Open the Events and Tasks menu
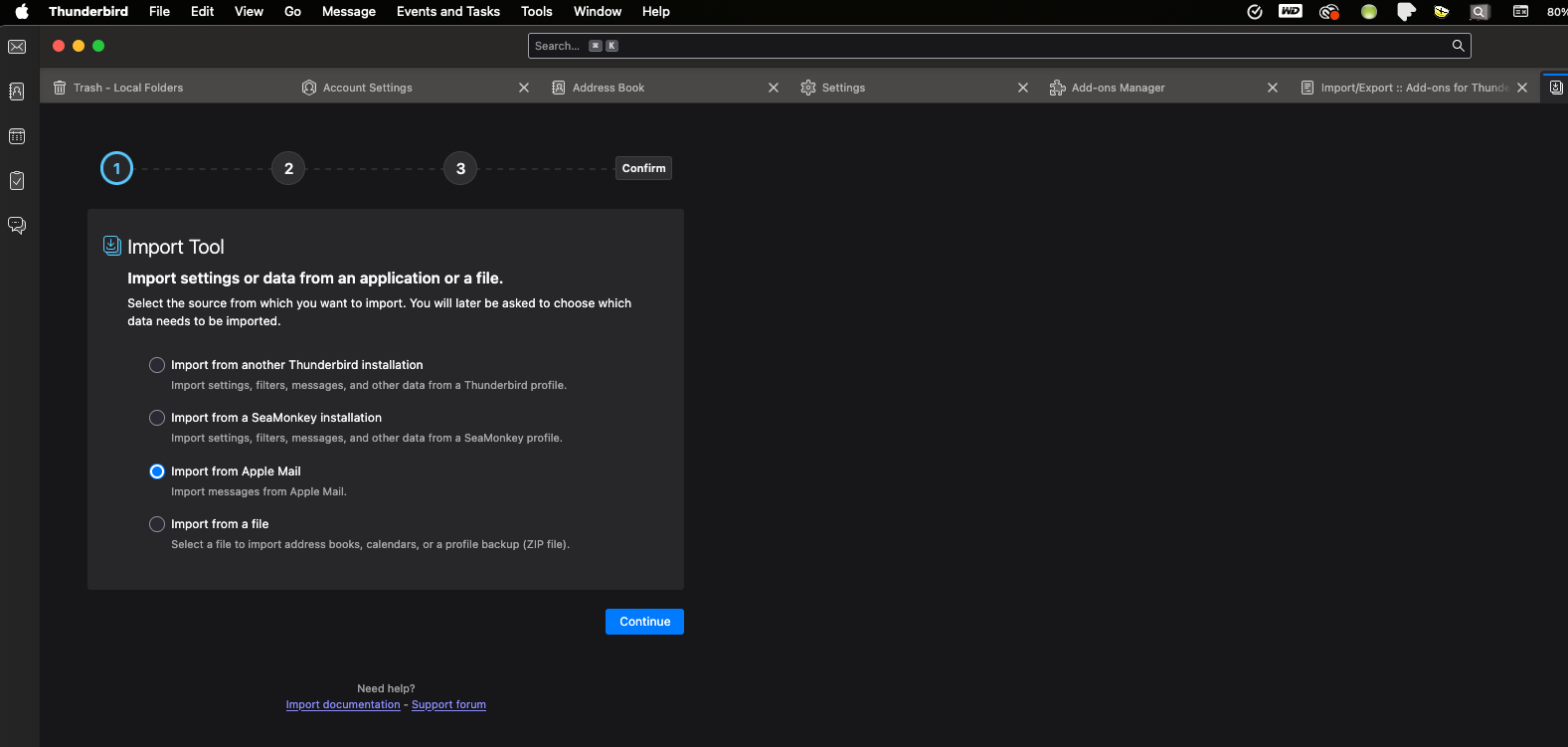The image size is (1568, 747). pos(447,12)
